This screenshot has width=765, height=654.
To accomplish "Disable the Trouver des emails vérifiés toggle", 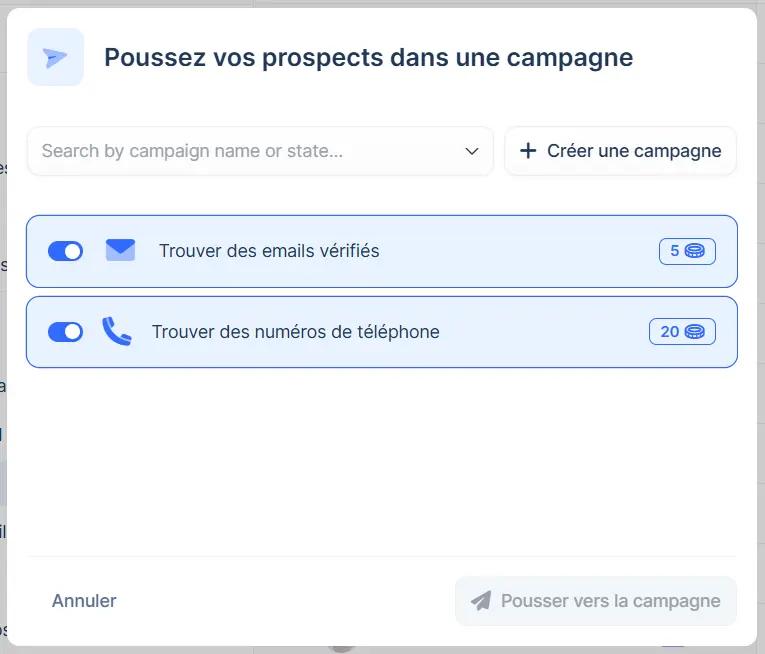I will 66,251.
